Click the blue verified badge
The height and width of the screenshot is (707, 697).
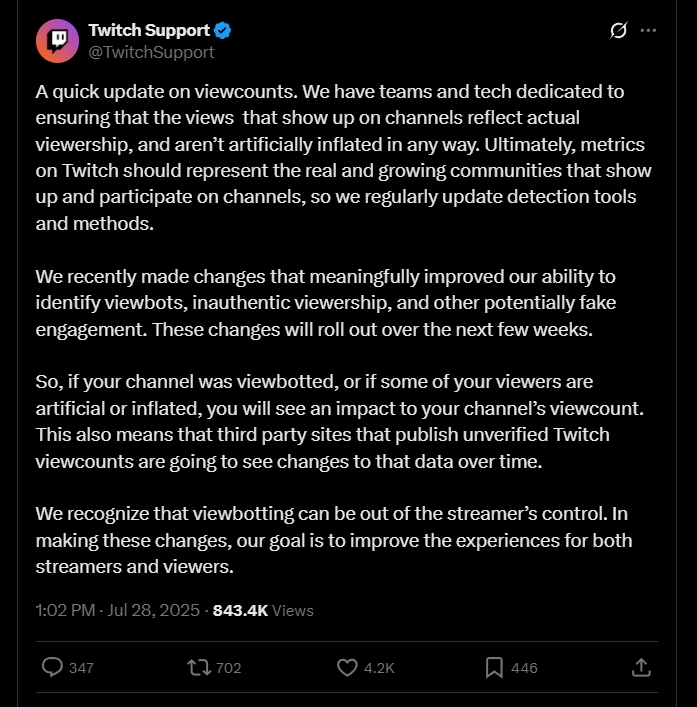224,31
